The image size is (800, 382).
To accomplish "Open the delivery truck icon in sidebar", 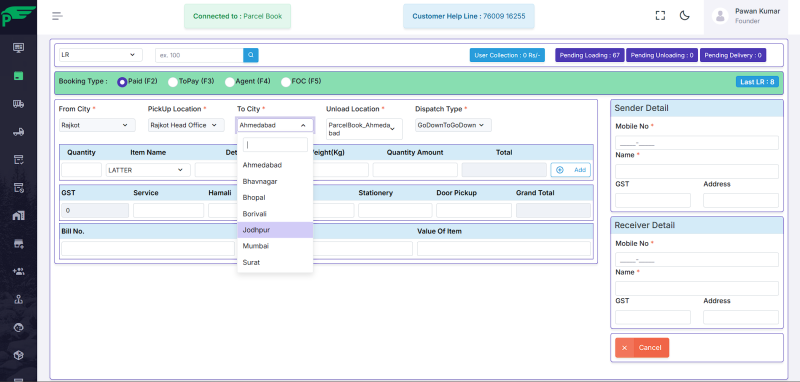I will click(x=18, y=104).
